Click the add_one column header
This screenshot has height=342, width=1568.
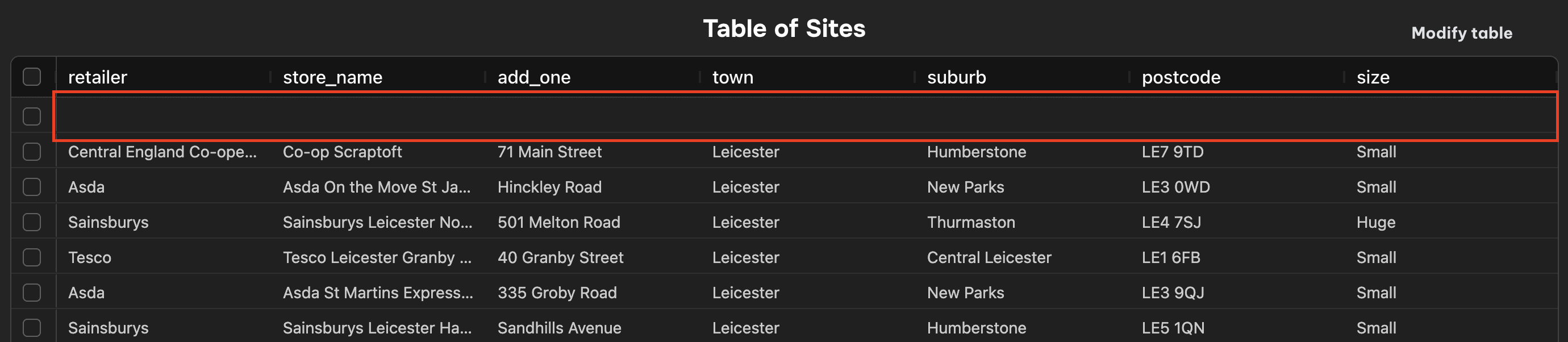pyautogui.click(x=534, y=77)
